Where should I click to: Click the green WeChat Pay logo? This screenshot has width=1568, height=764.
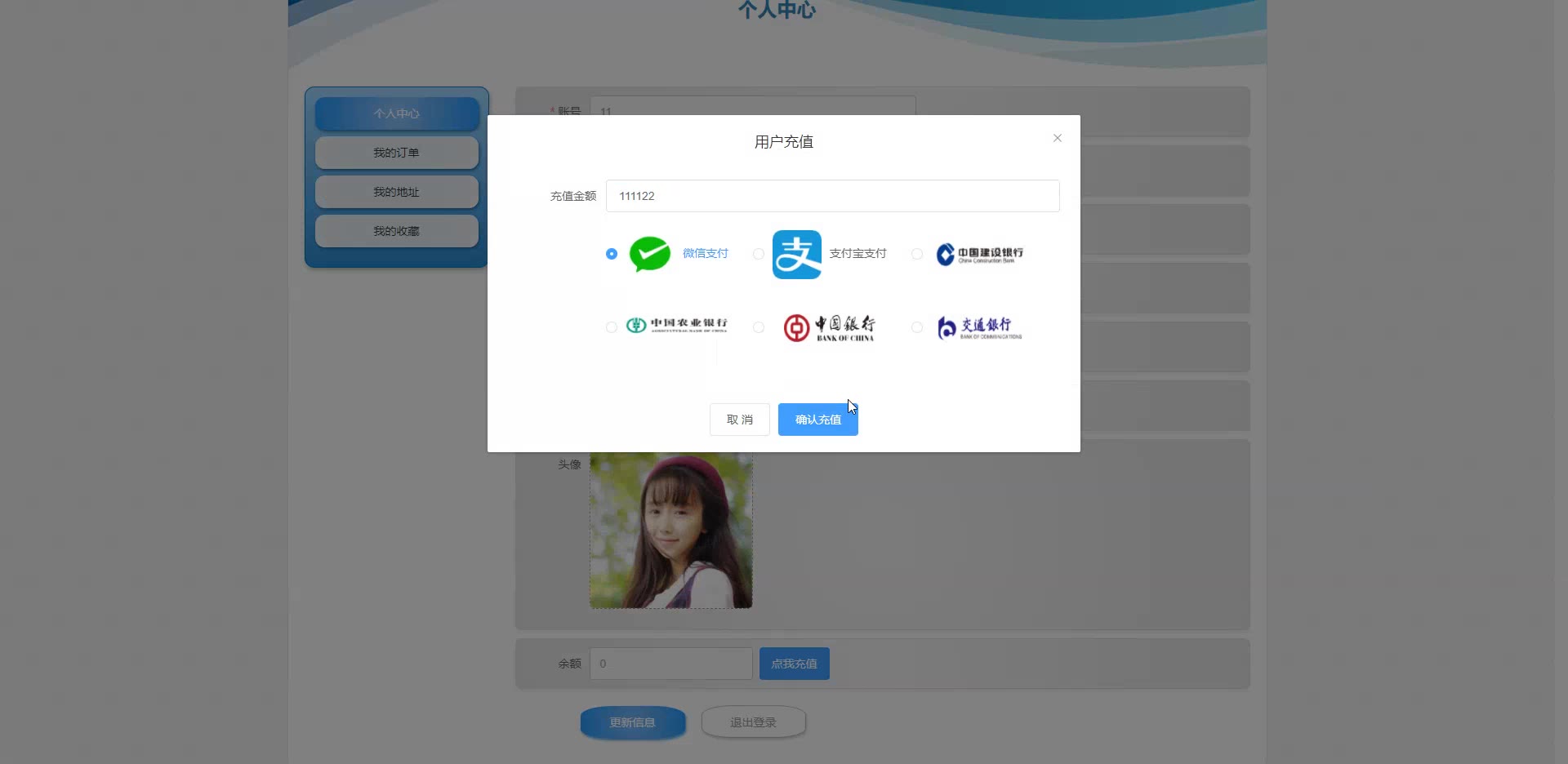pos(650,254)
